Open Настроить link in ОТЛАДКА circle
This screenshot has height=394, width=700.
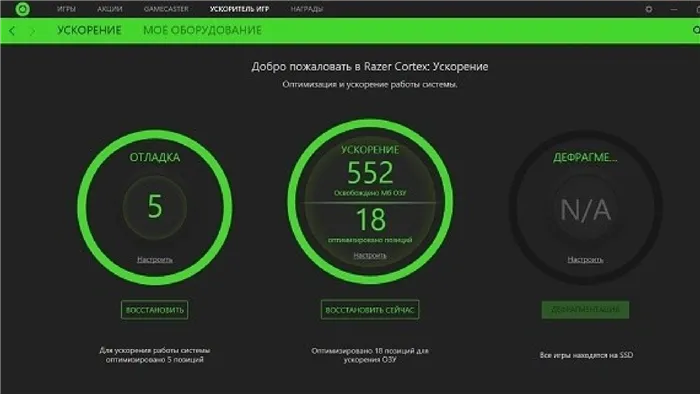[x=155, y=259]
